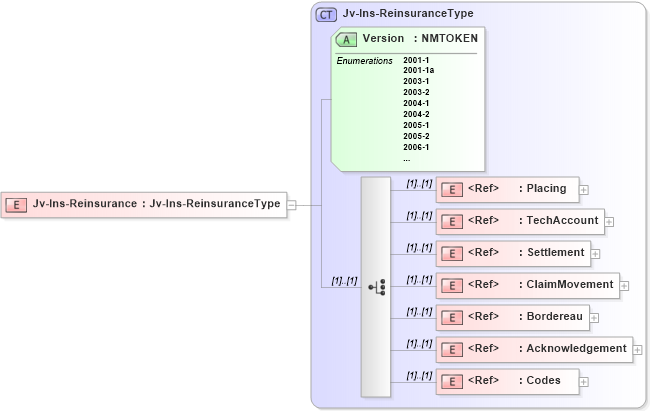
Task: Click the E icon on the Placing reference
Action: click(x=452, y=190)
